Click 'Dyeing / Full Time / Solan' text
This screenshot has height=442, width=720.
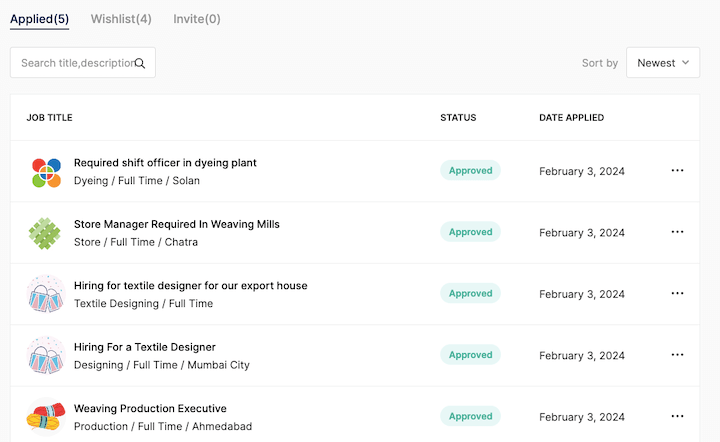[137, 181]
